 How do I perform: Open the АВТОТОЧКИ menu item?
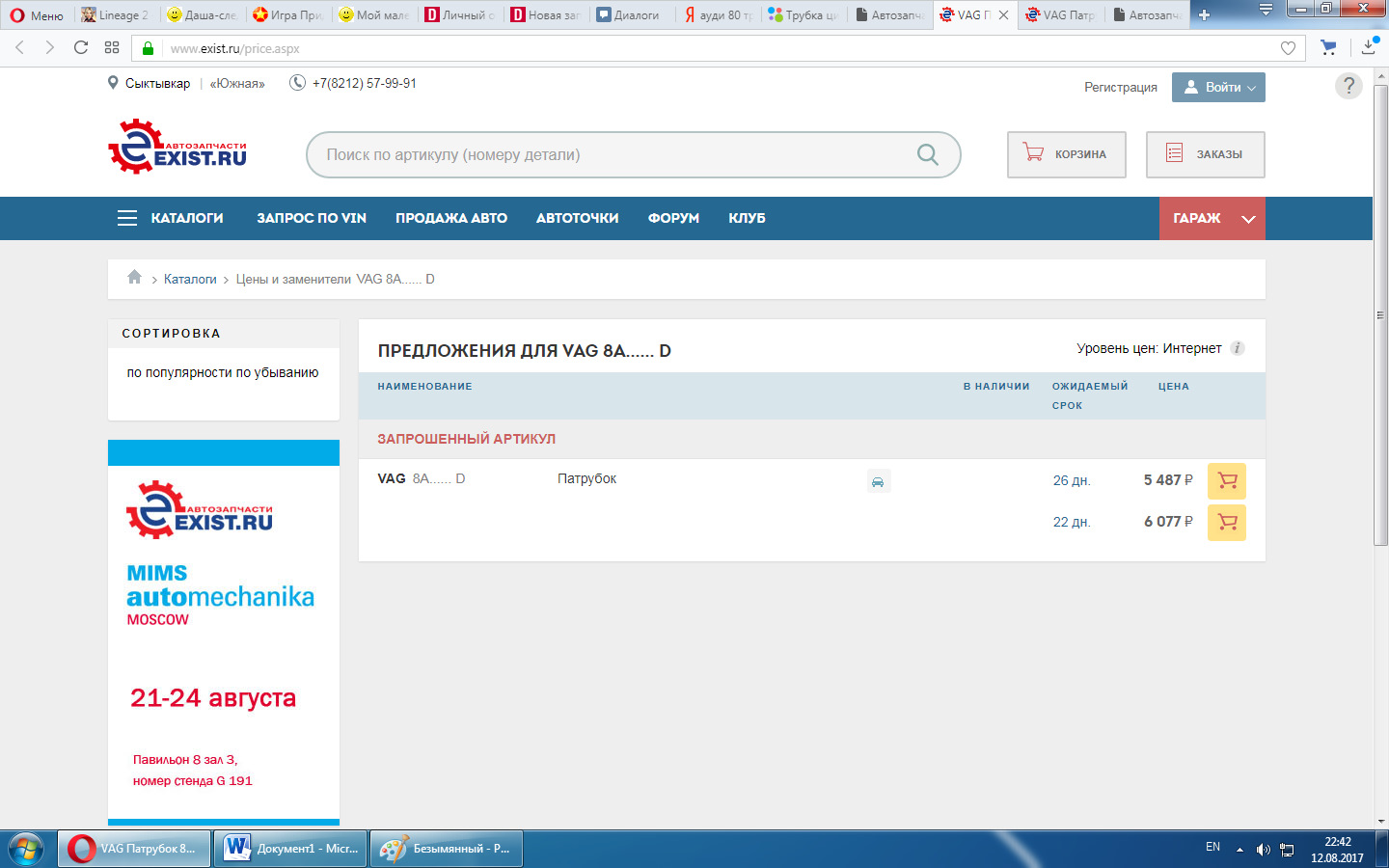coord(578,218)
